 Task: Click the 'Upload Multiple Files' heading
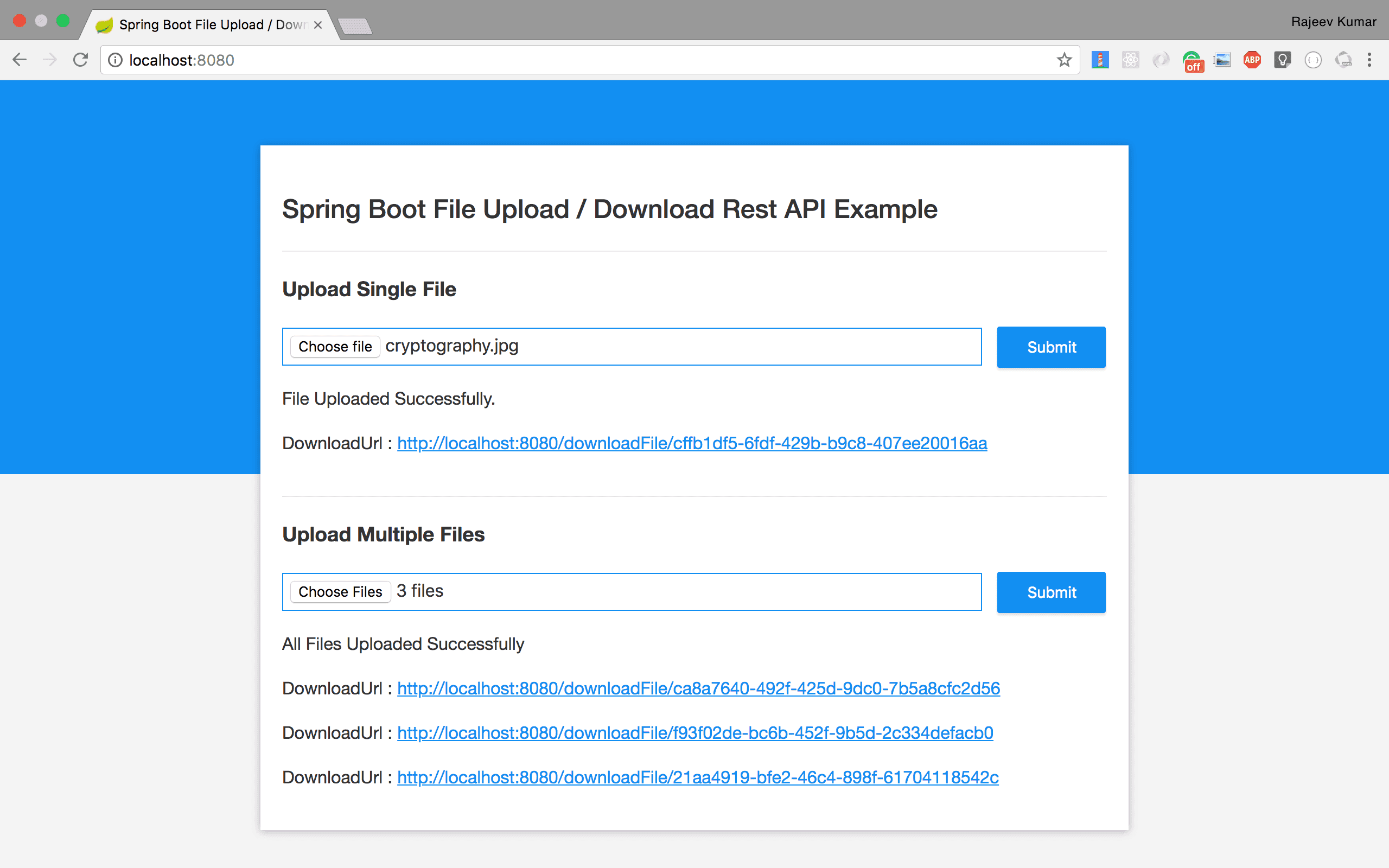384,534
